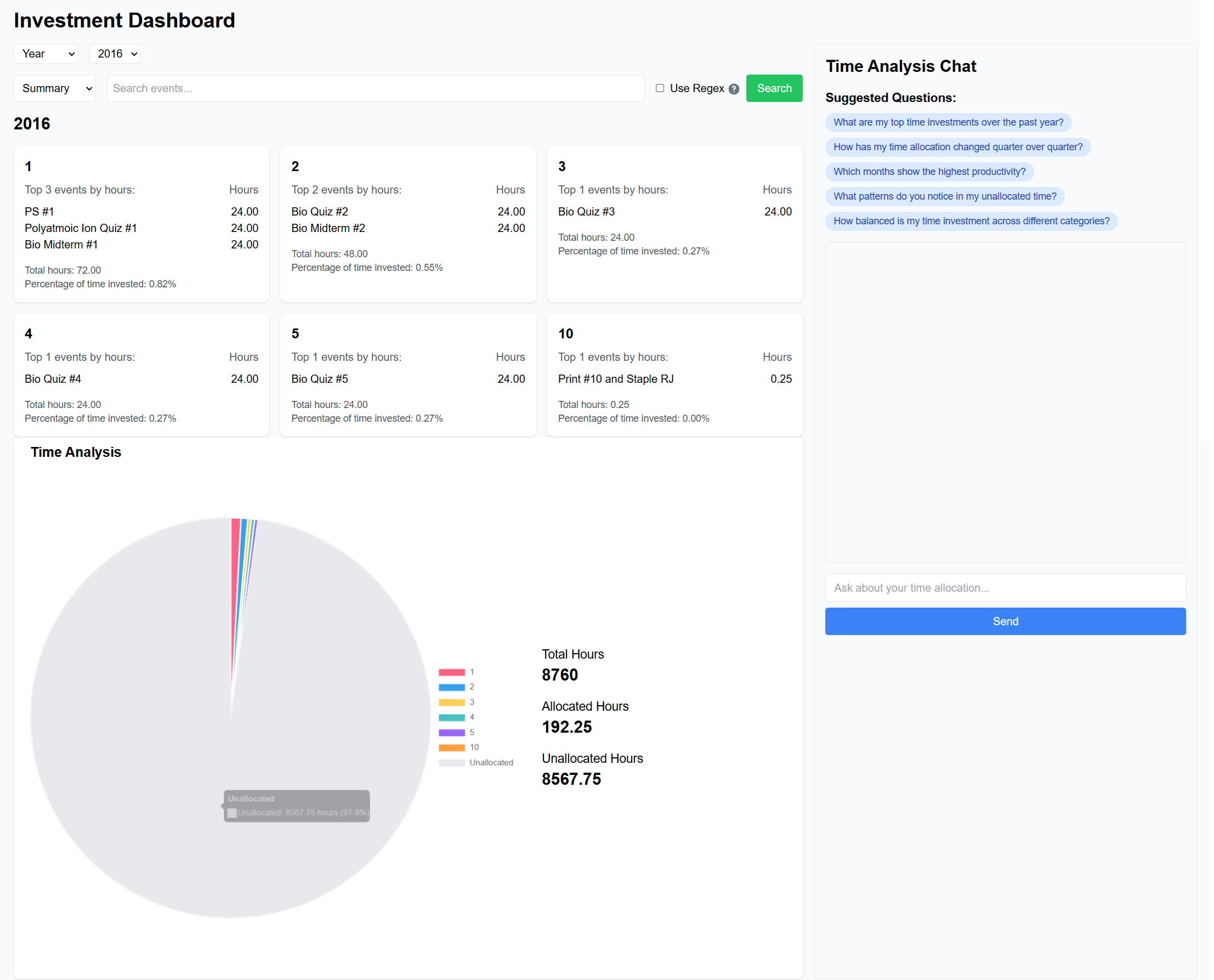Open the Year period dropdown
The image size is (1214, 980).
tap(46, 54)
